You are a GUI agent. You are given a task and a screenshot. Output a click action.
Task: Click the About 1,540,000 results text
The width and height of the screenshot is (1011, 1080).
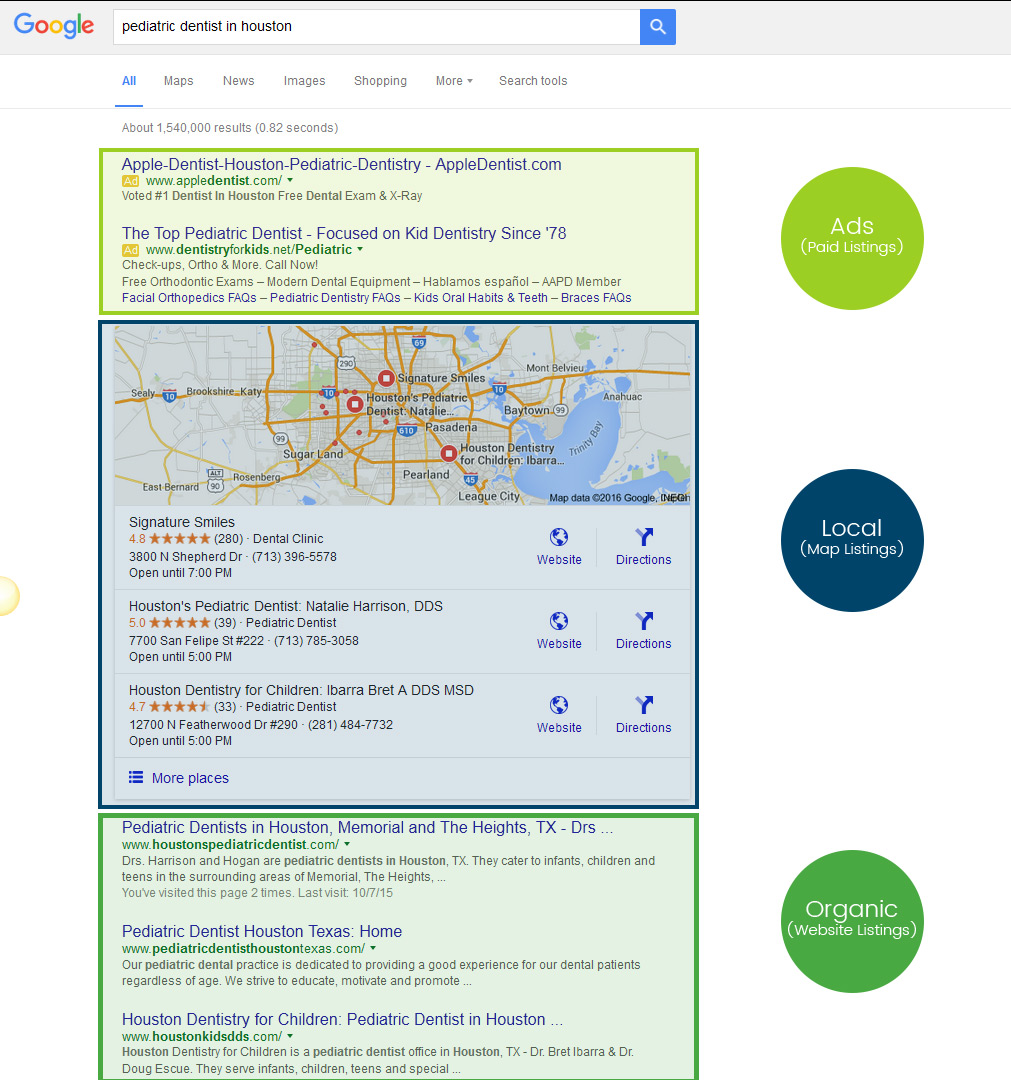pyautogui.click(x=230, y=127)
